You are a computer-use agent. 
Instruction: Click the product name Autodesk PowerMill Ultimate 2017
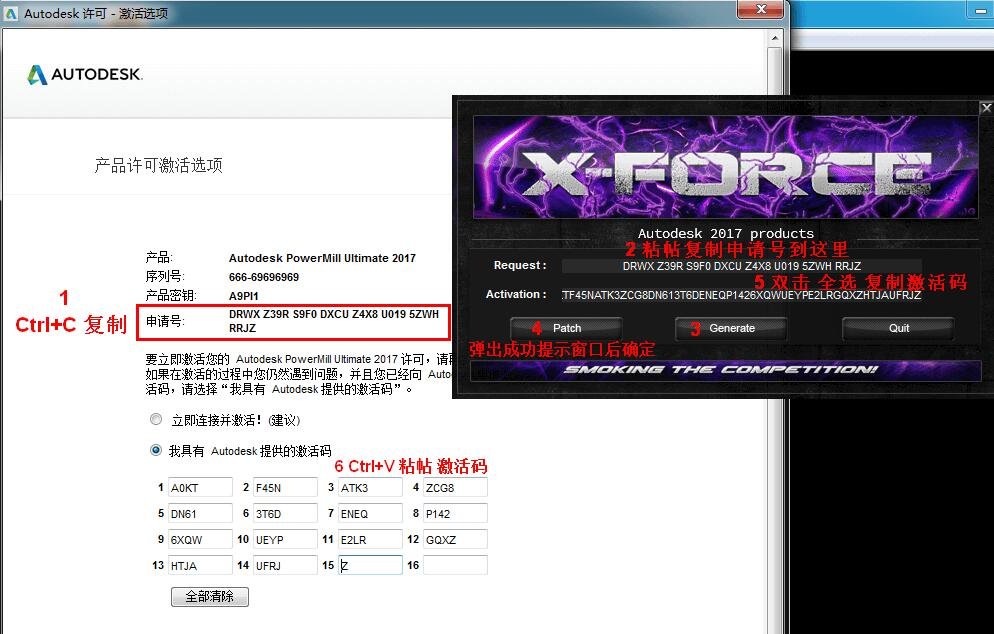(x=322, y=258)
